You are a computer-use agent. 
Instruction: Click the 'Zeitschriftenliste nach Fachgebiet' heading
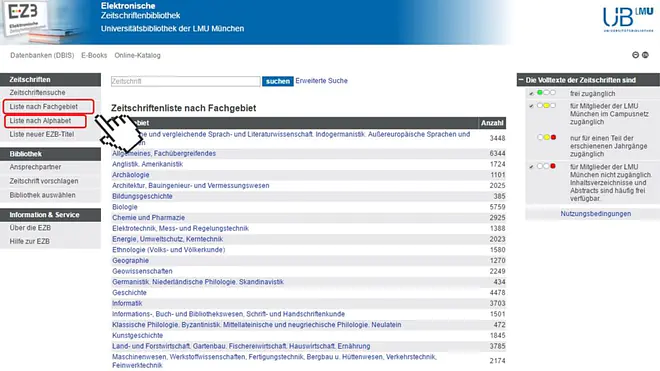tap(184, 108)
